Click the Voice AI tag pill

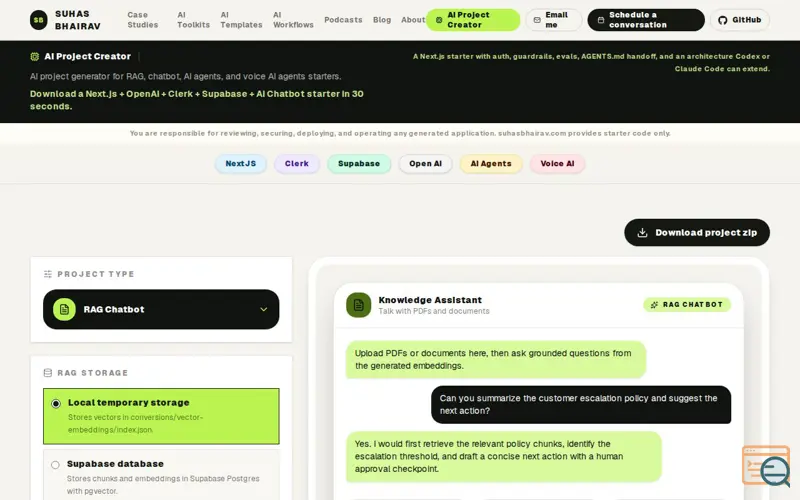558,164
